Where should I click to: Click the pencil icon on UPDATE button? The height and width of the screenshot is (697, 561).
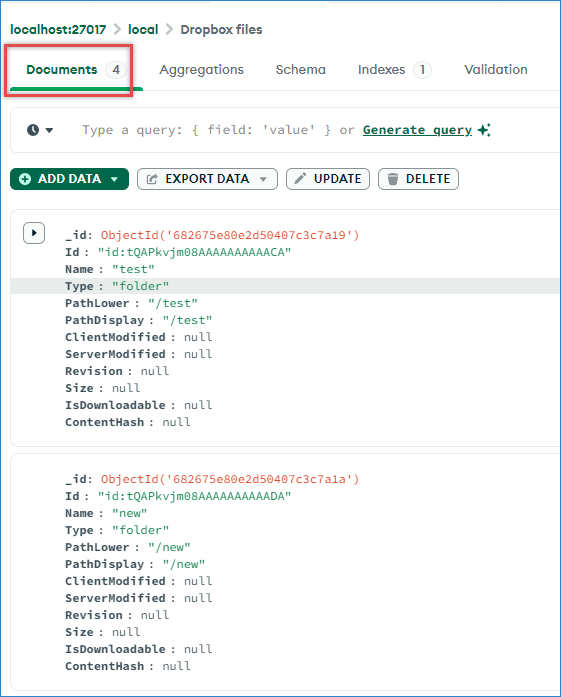[x=300, y=178]
